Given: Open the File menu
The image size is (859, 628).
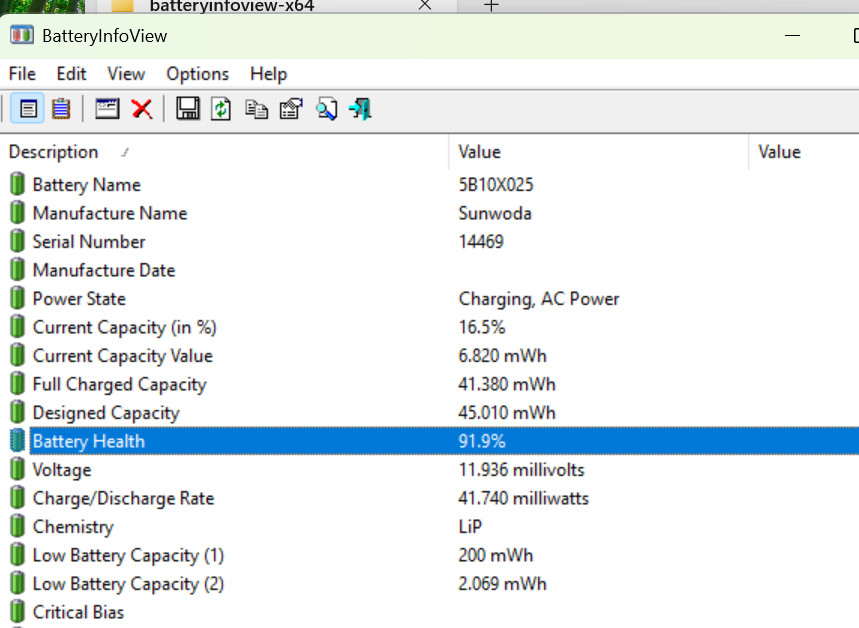Looking at the screenshot, I should 22,74.
